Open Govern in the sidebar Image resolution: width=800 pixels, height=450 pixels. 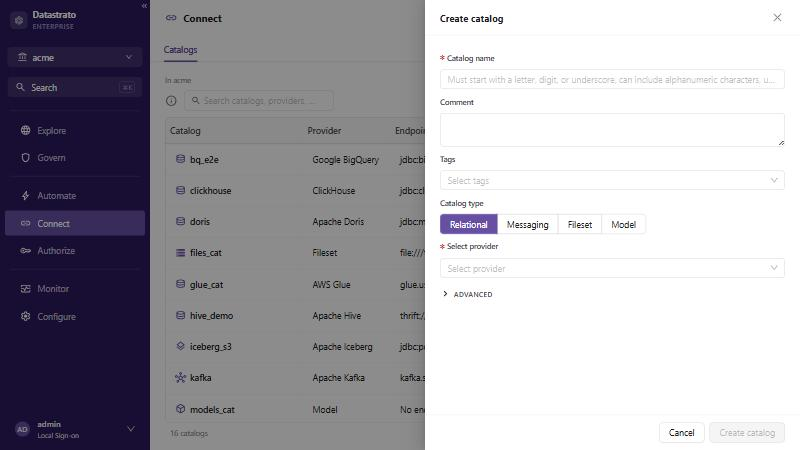[74, 158]
